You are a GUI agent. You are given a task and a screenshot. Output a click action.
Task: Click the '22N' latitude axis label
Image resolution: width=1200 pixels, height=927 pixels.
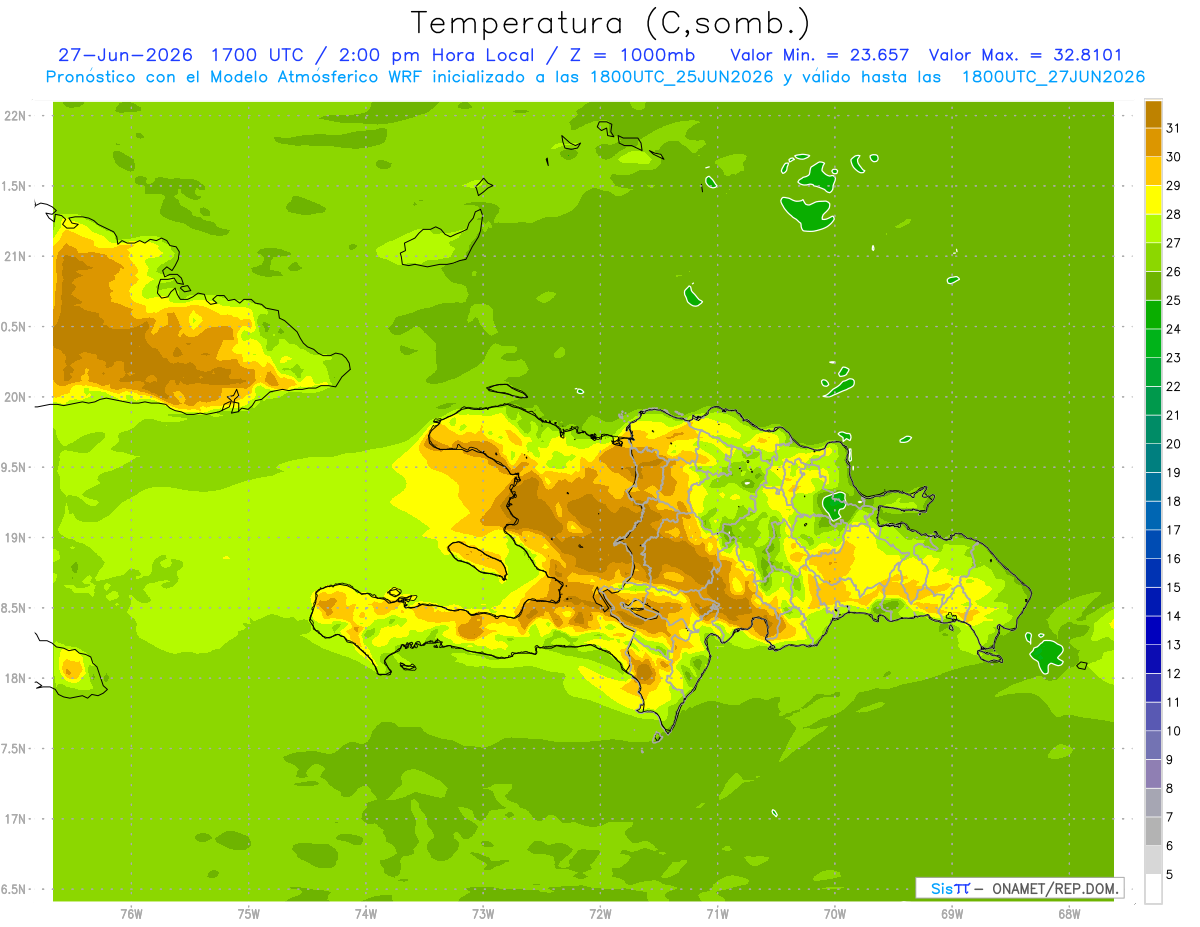point(14,116)
